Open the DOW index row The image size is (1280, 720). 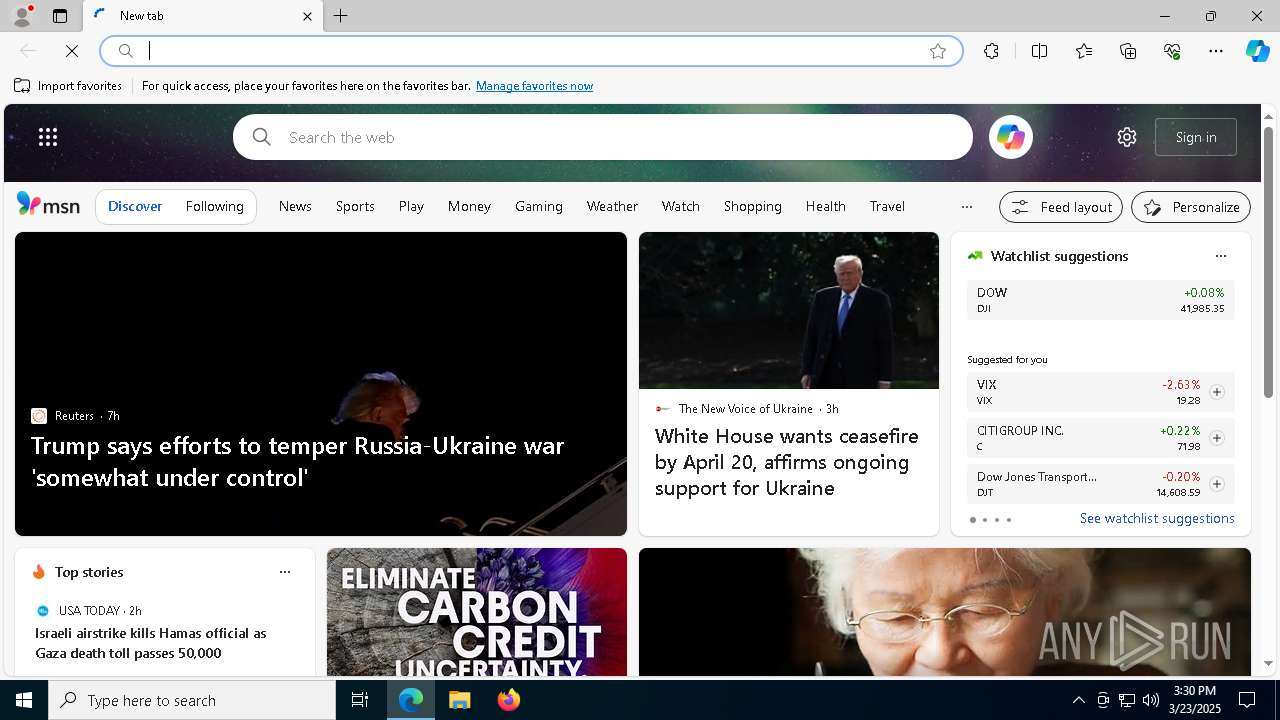[x=1100, y=300]
